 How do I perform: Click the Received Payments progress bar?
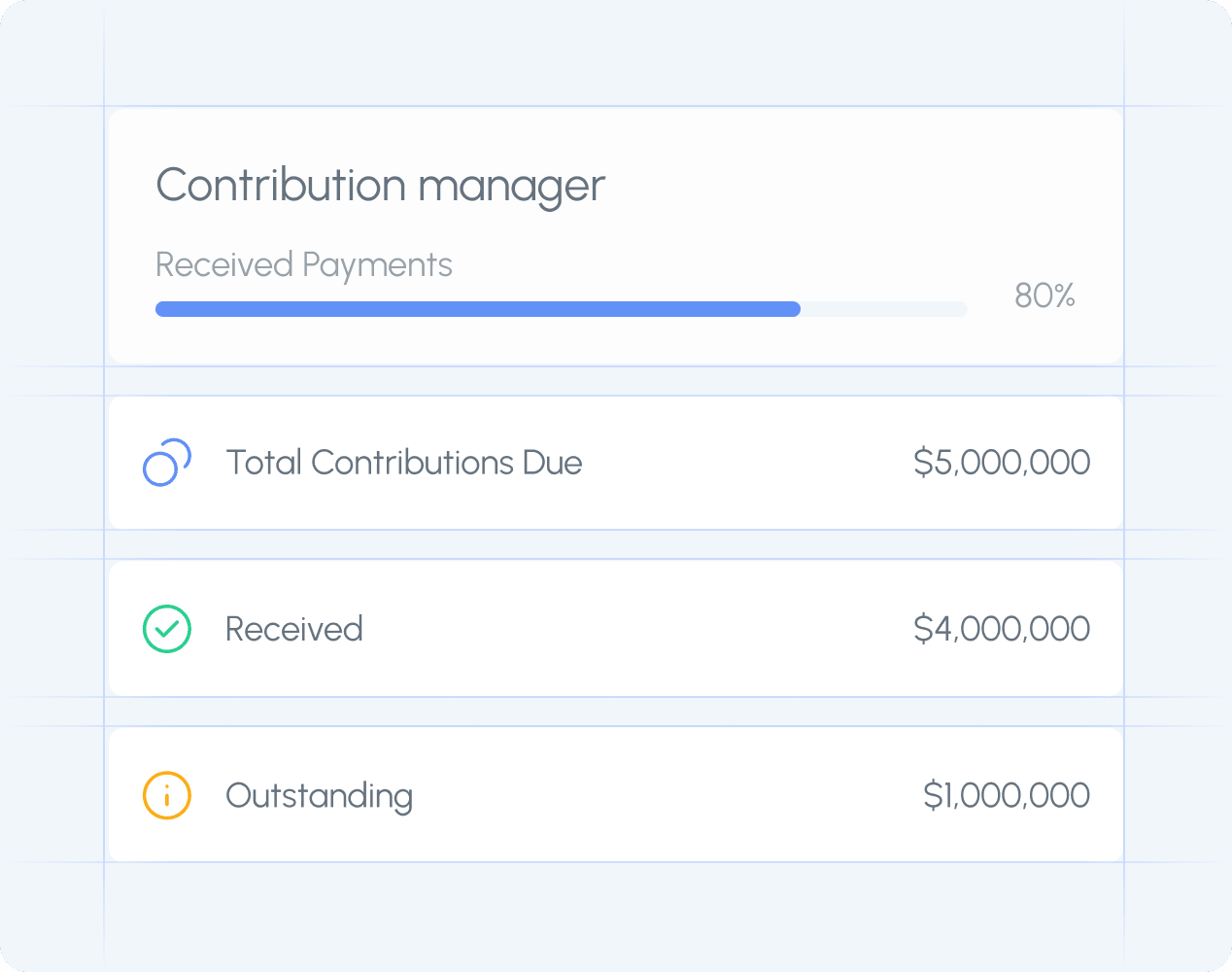[x=561, y=309]
